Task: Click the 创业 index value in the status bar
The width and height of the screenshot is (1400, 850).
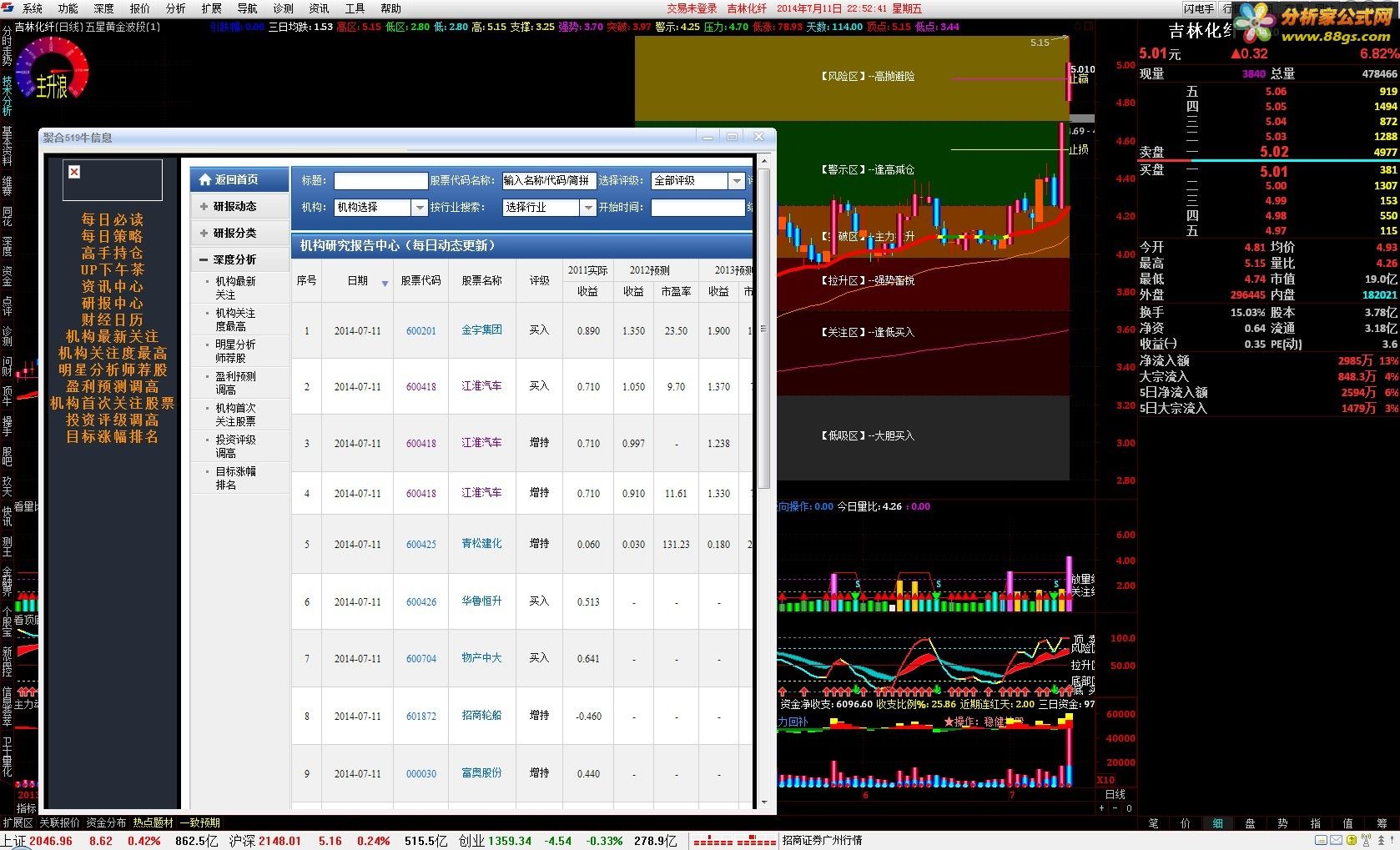Action: coord(510,841)
